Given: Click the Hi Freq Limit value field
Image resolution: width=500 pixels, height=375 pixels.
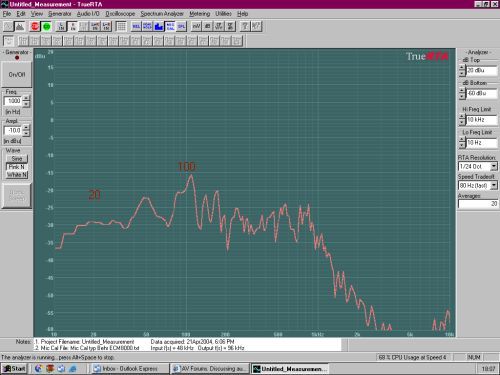Looking at the screenshot, I should (482, 120).
